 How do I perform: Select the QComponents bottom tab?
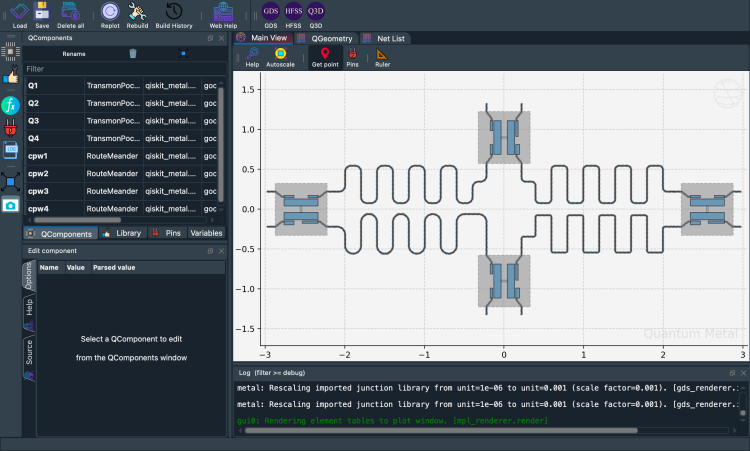[x=60, y=233]
